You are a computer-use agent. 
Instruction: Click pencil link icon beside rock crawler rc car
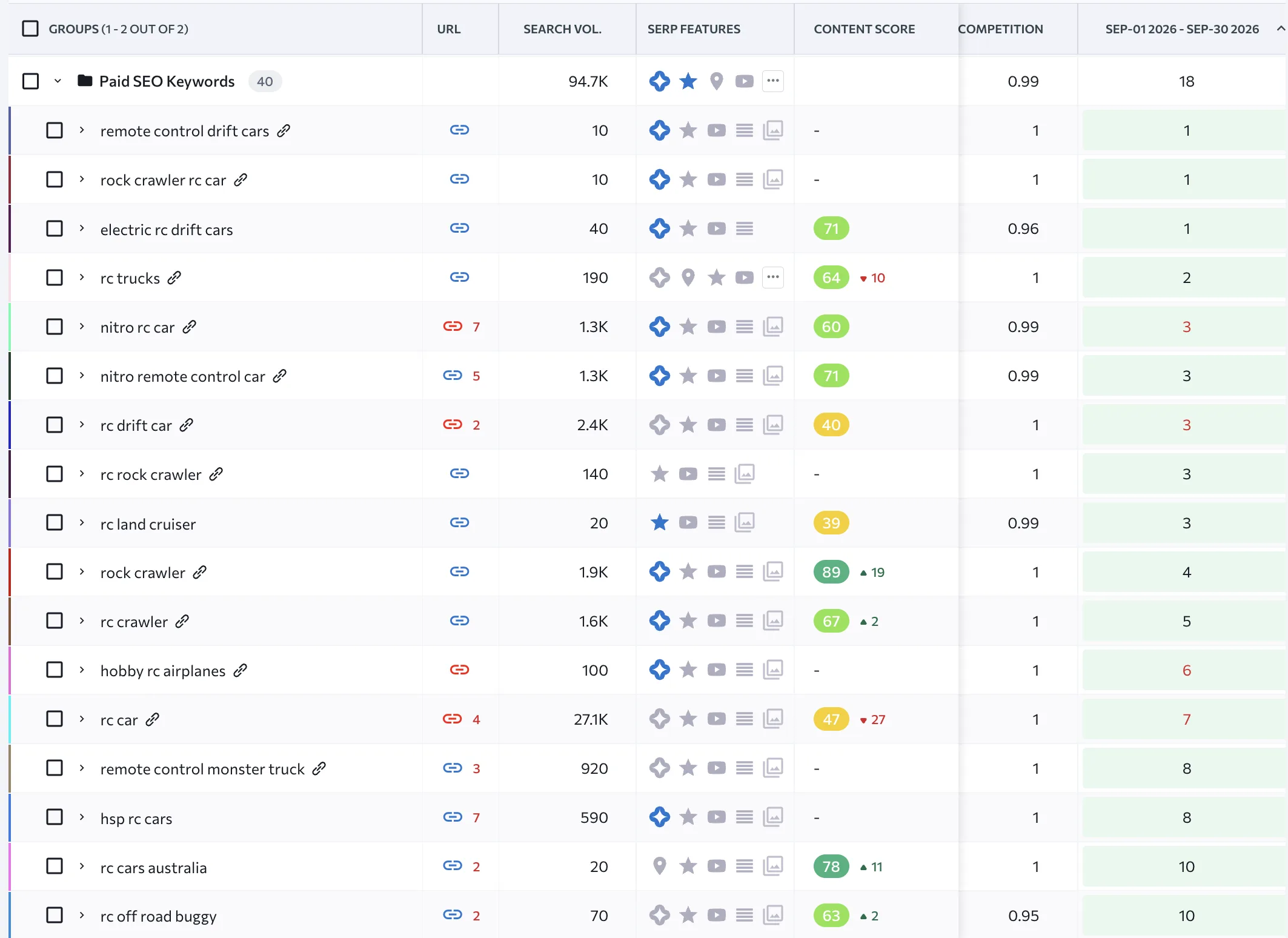coord(241,179)
